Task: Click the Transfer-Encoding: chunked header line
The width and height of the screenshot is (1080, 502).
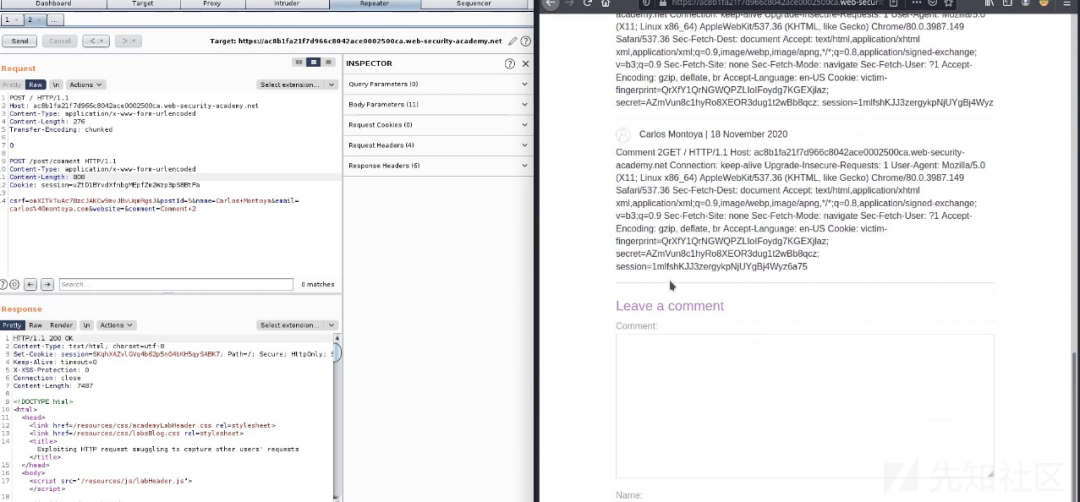Action: click(x=61, y=129)
